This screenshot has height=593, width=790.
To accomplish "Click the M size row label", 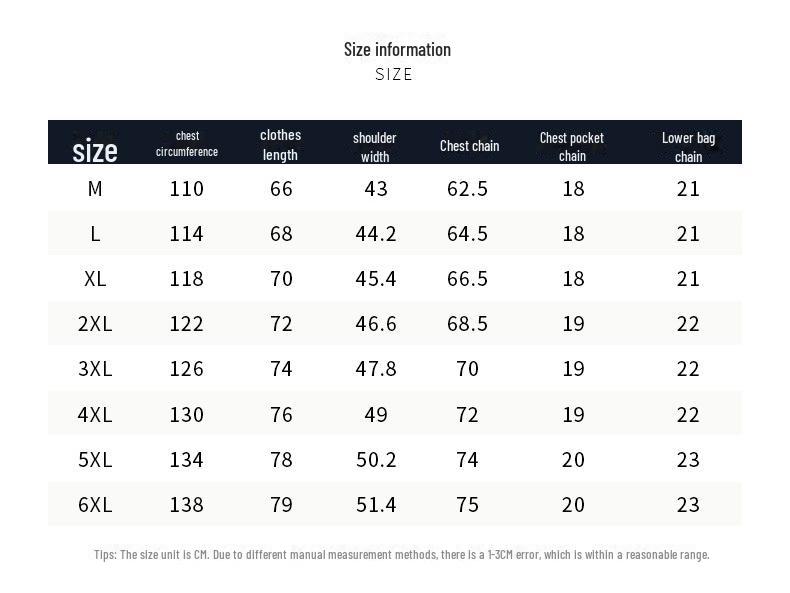I will (95, 188).
